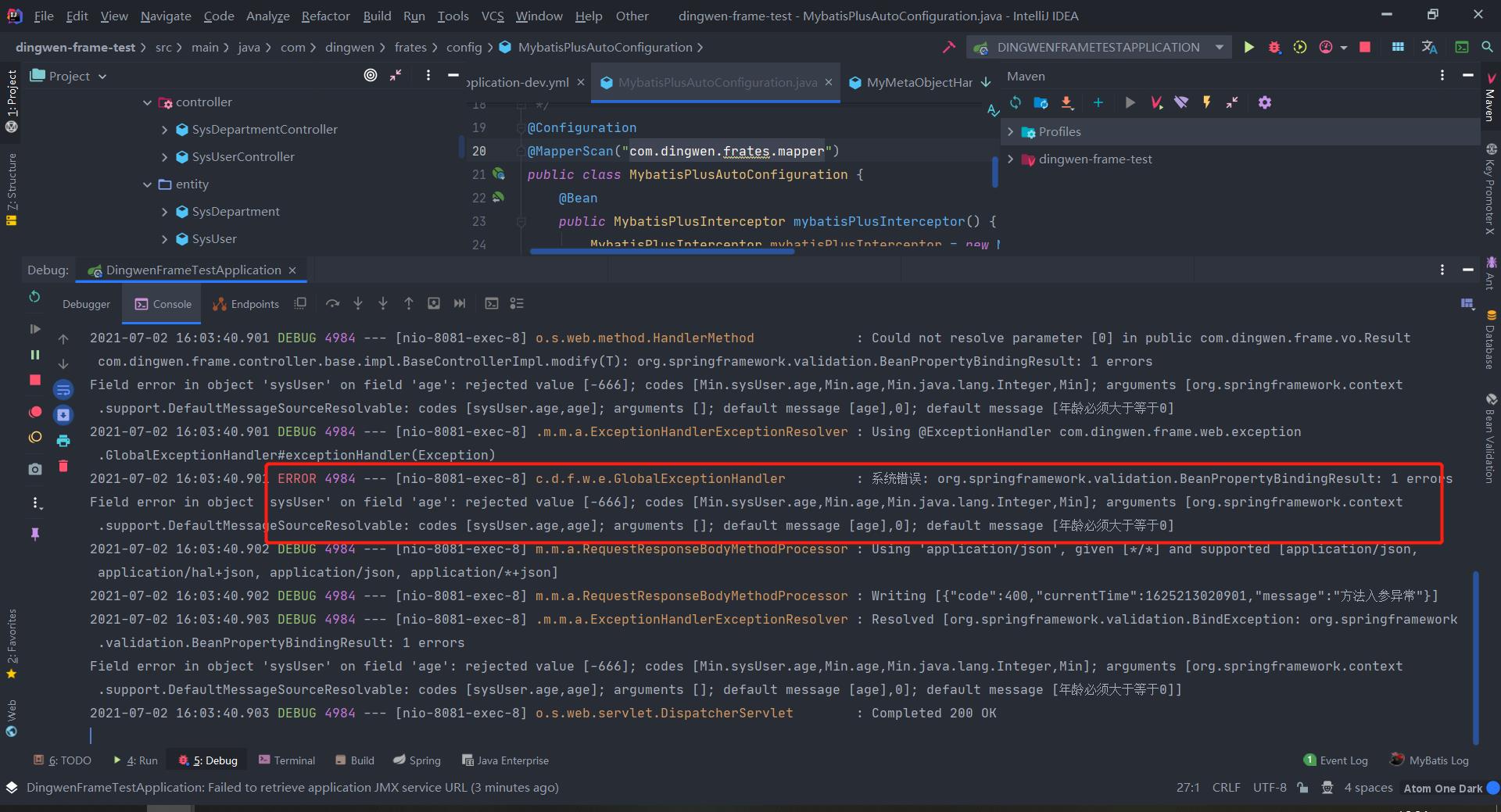
Task: Toggle Maven skip tests mode lightning icon
Action: coord(1206,102)
